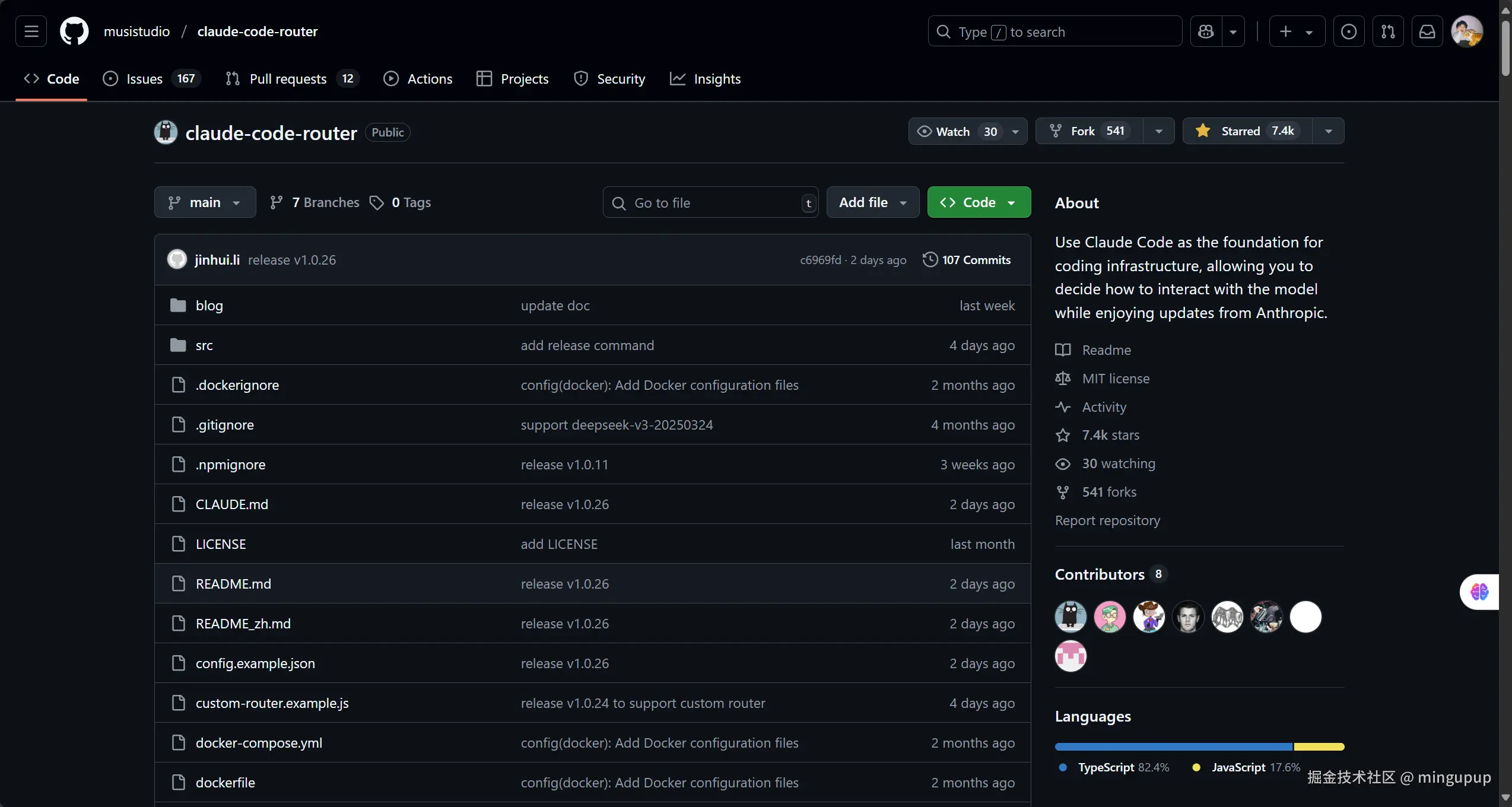Open the LICENSE file
The height and width of the screenshot is (807, 1512).
tap(221, 544)
